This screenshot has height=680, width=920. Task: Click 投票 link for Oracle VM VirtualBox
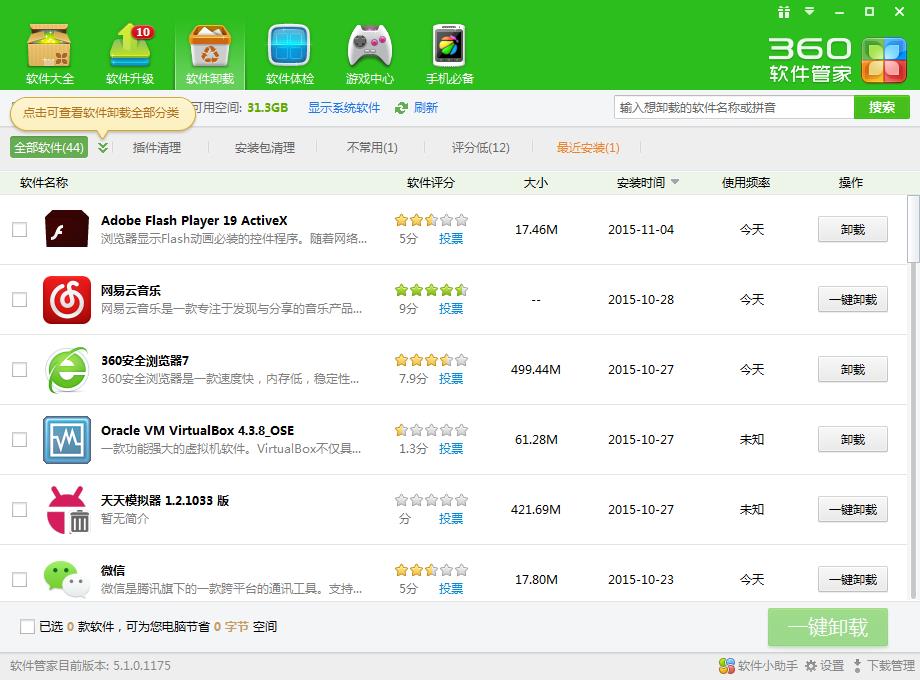click(x=451, y=449)
